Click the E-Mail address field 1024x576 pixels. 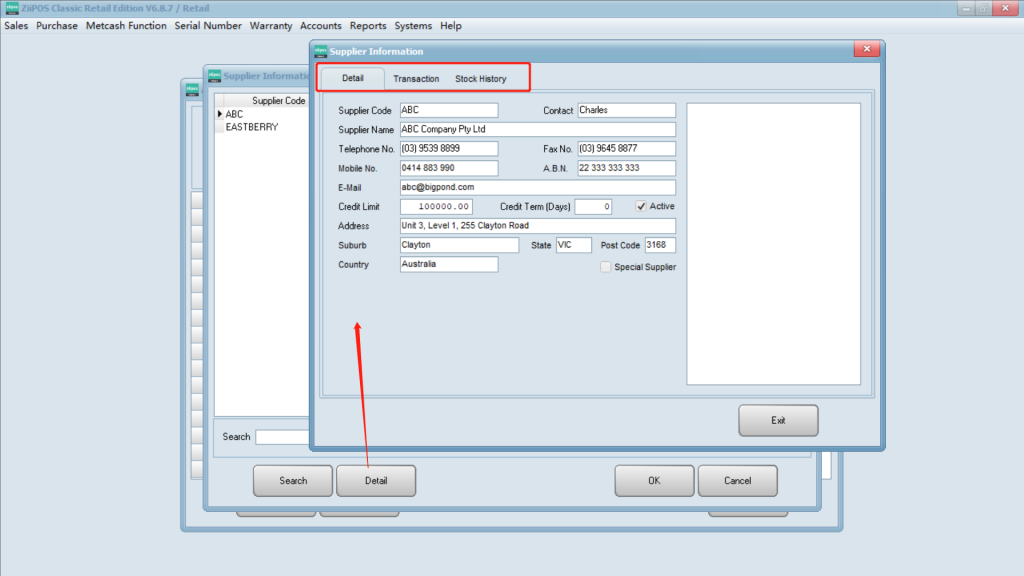(537, 187)
